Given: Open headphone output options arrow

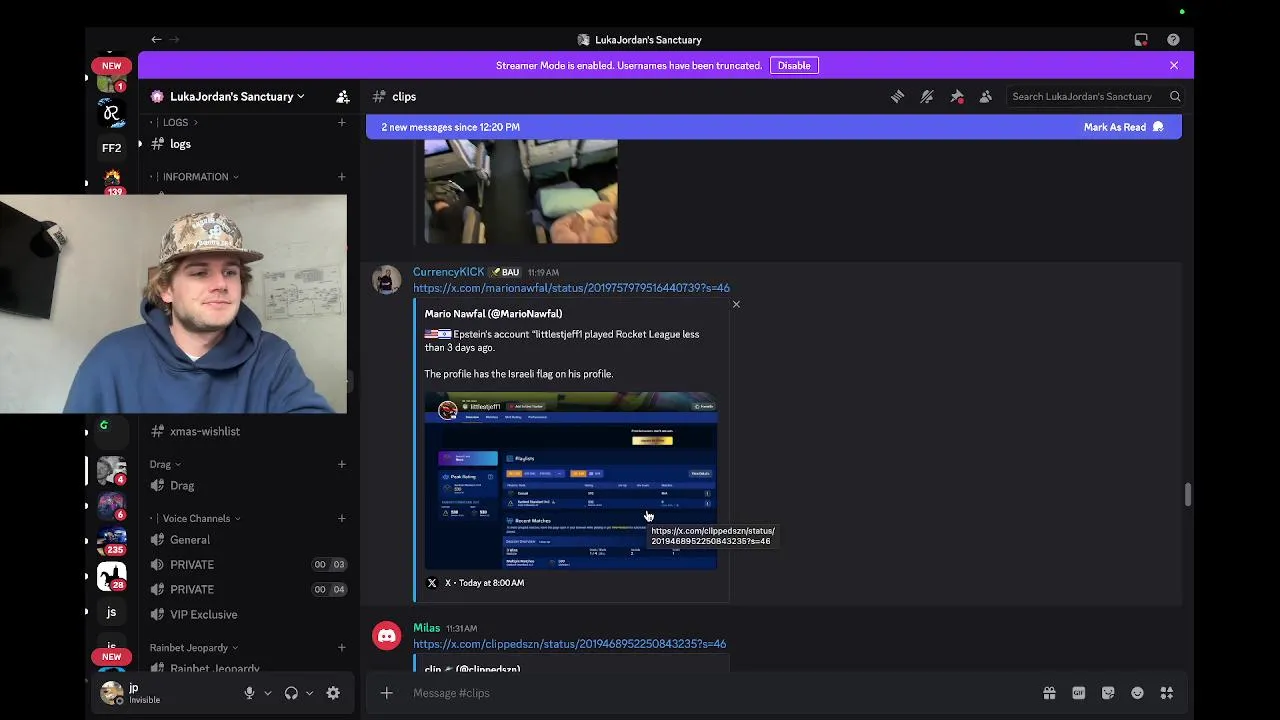Looking at the screenshot, I should click(x=309, y=693).
